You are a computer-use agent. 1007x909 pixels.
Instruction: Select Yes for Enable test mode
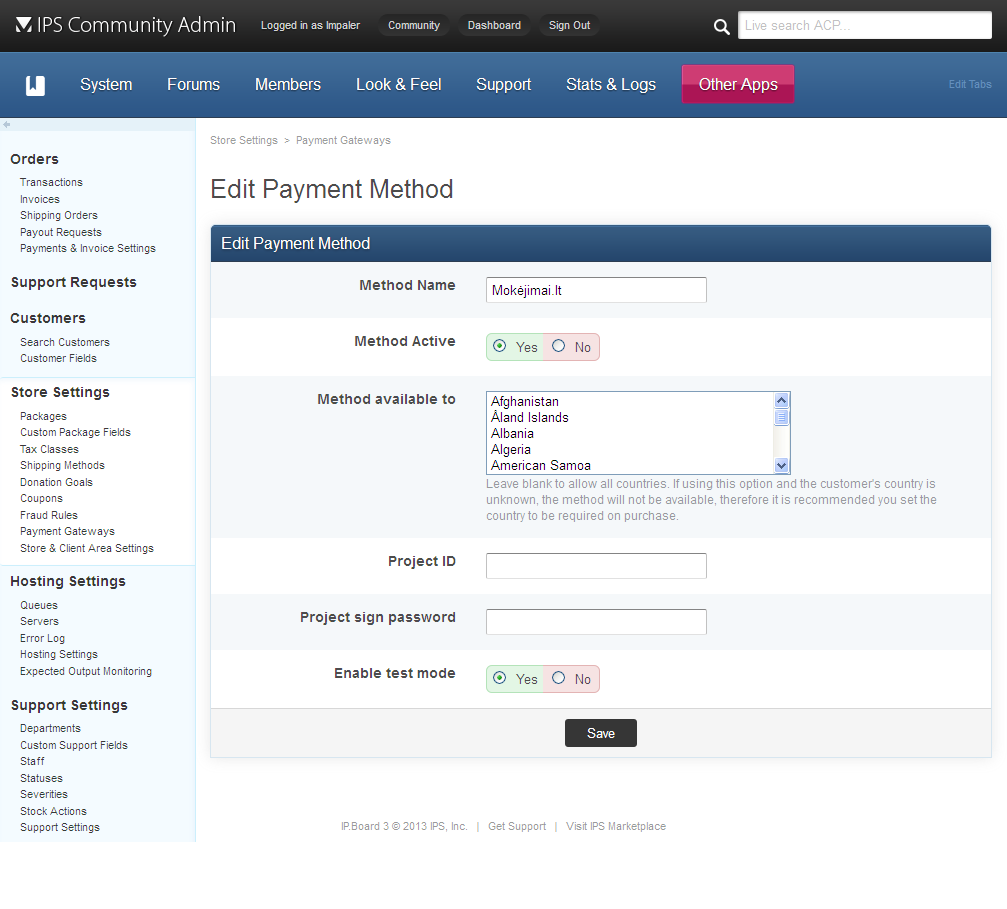[x=500, y=678]
